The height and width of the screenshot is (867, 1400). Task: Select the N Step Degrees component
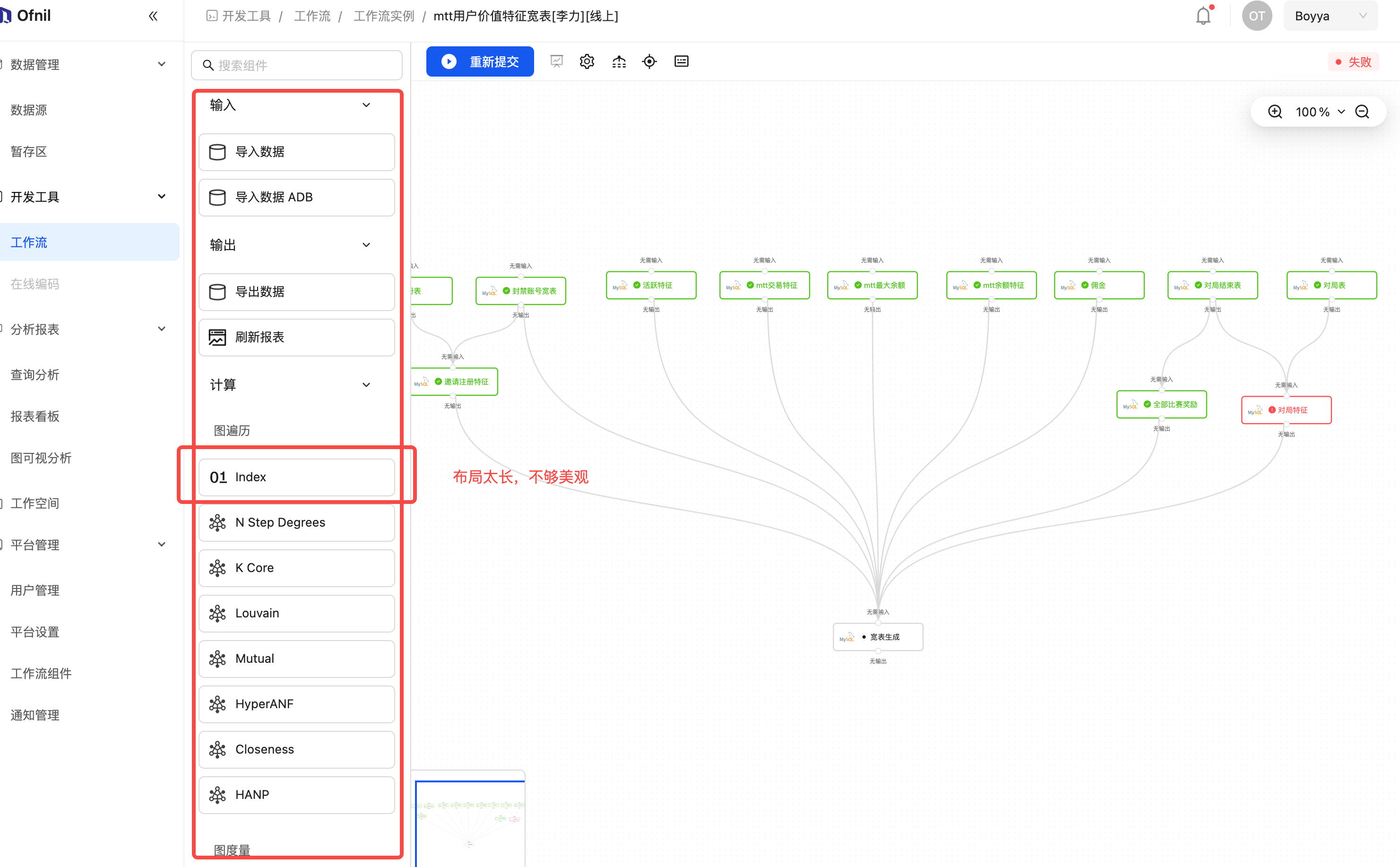296,522
